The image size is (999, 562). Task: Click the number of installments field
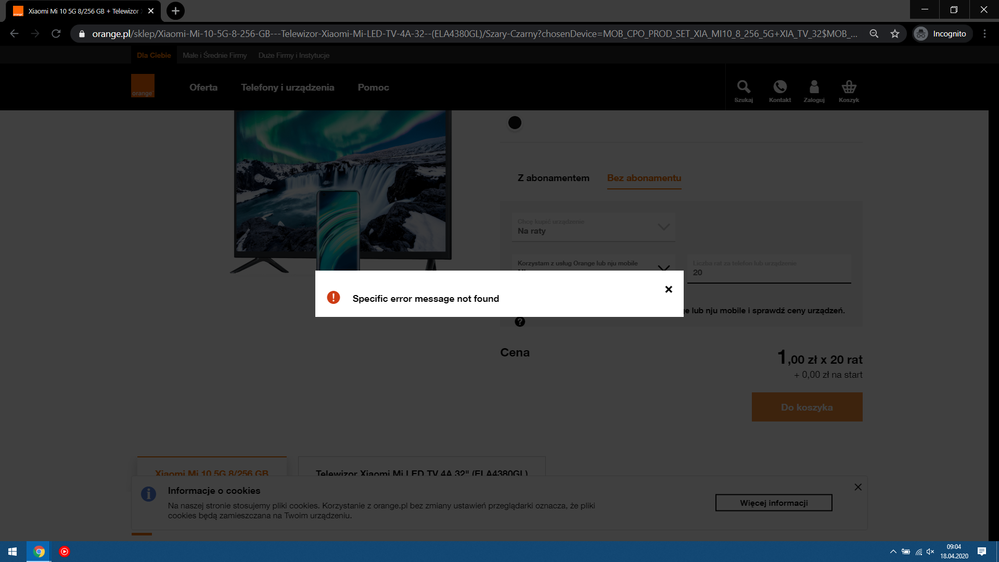769,268
